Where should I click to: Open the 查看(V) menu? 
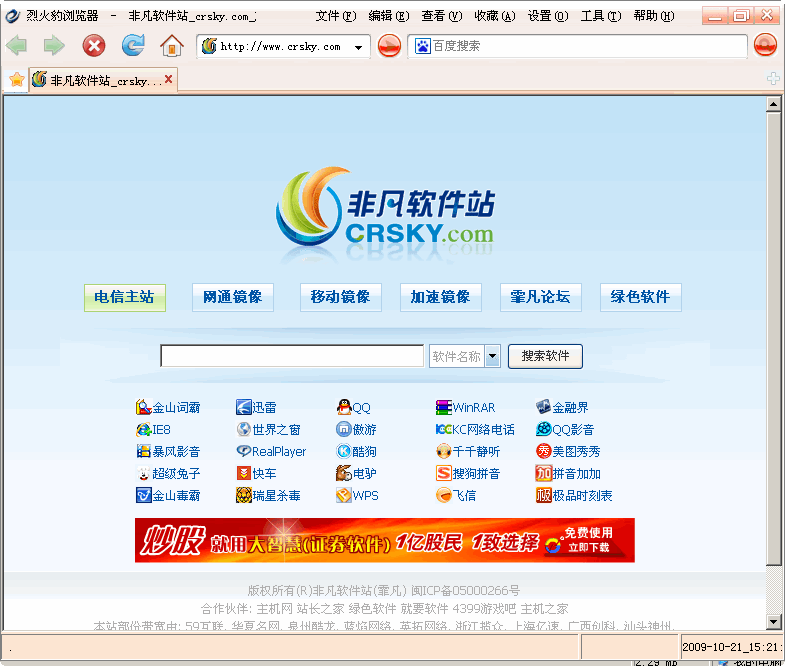point(442,16)
